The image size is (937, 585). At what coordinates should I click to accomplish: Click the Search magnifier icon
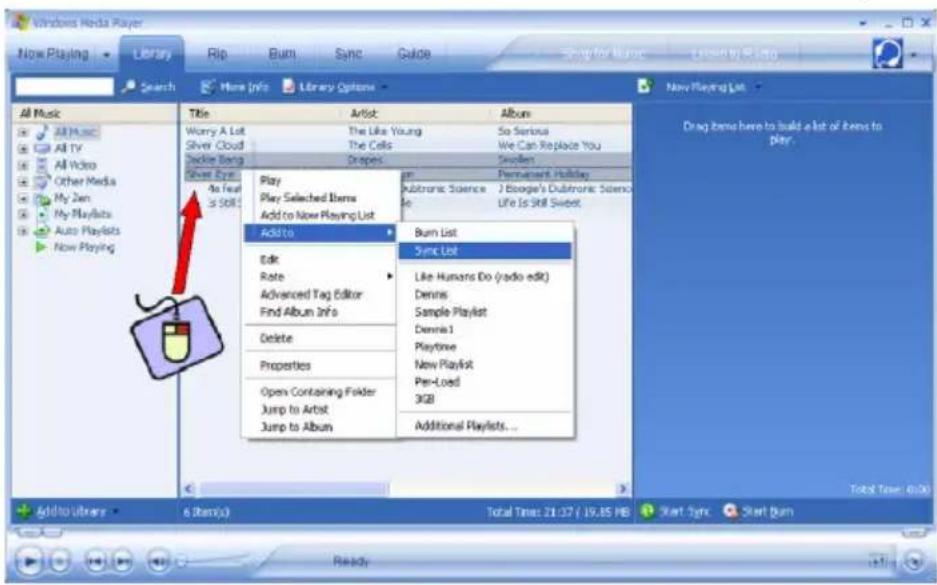pyautogui.click(x=128, y=87)
